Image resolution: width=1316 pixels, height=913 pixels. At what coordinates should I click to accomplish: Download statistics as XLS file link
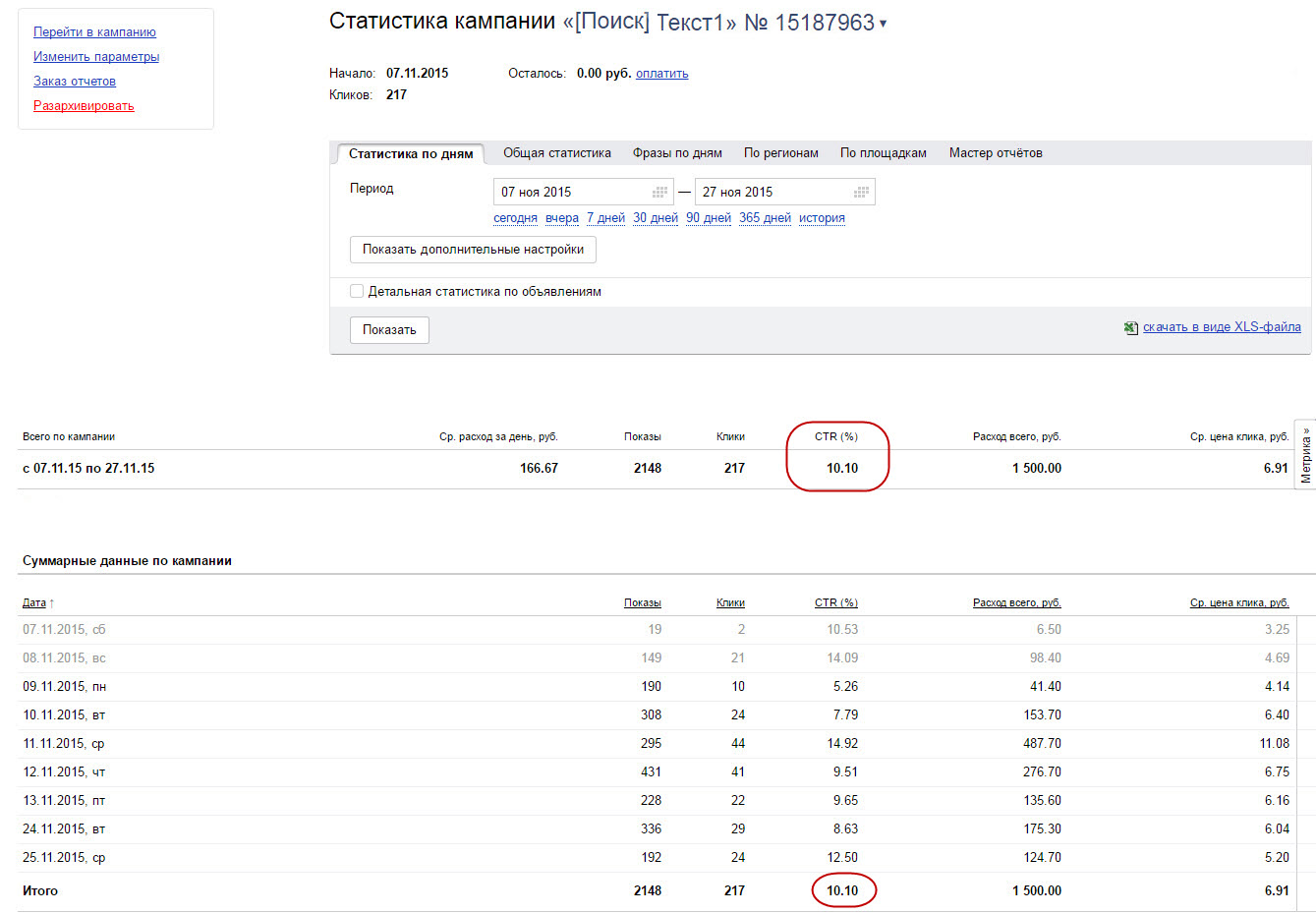point(1222,327)
